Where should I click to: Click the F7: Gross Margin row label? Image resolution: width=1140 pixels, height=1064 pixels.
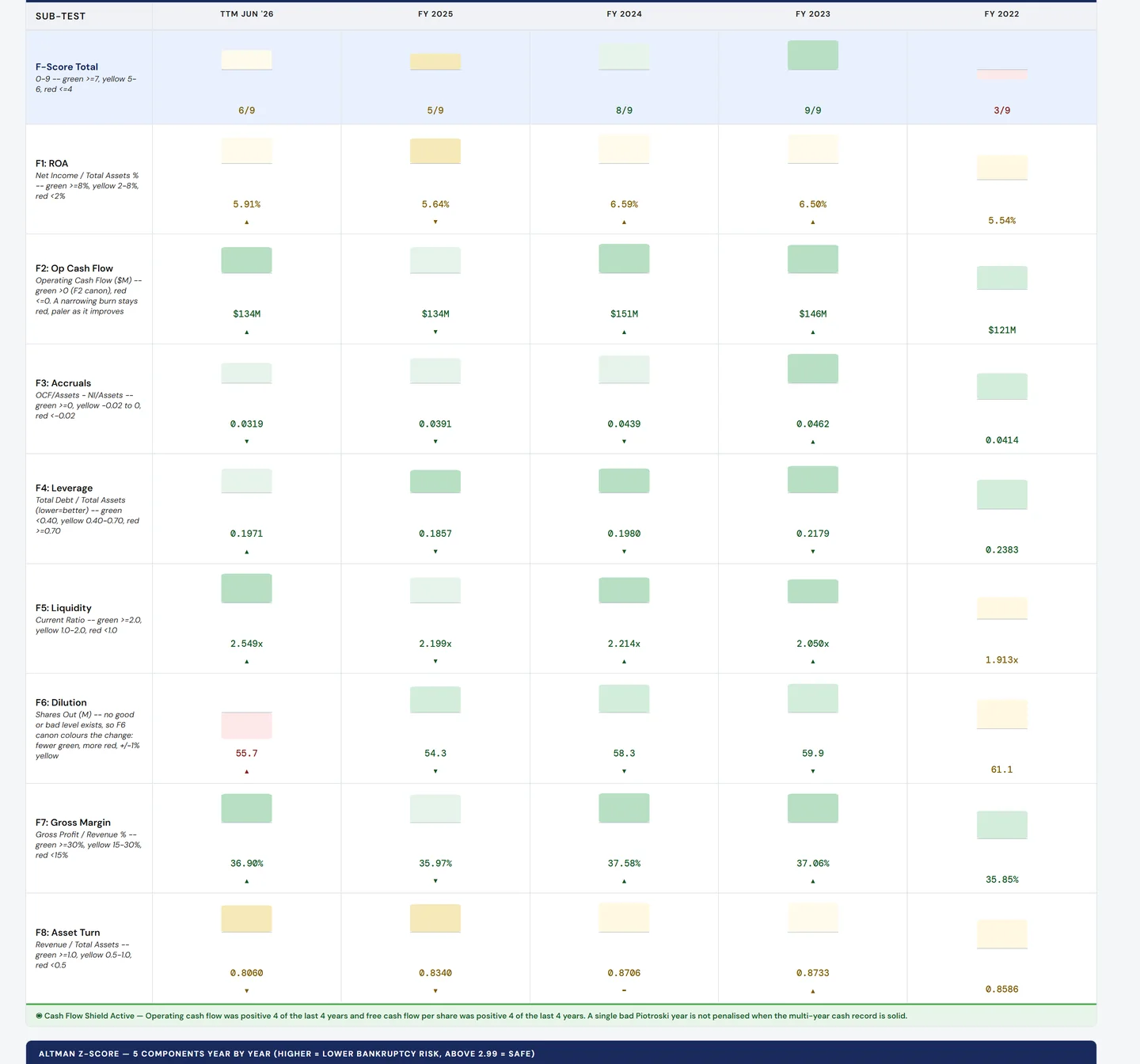click(x=73, y=823)
